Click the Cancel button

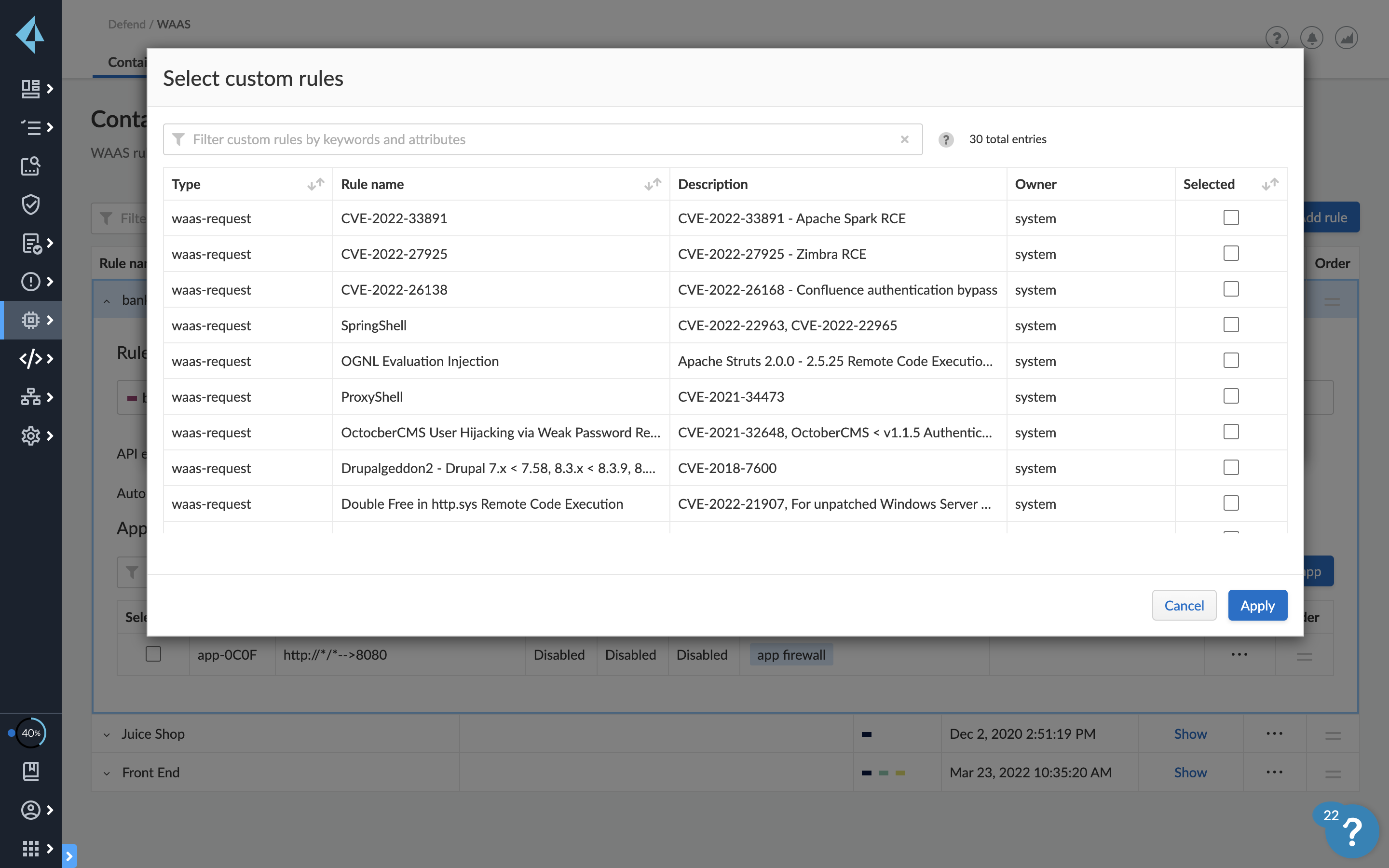pyautogui.click(x=1184, y=605)
